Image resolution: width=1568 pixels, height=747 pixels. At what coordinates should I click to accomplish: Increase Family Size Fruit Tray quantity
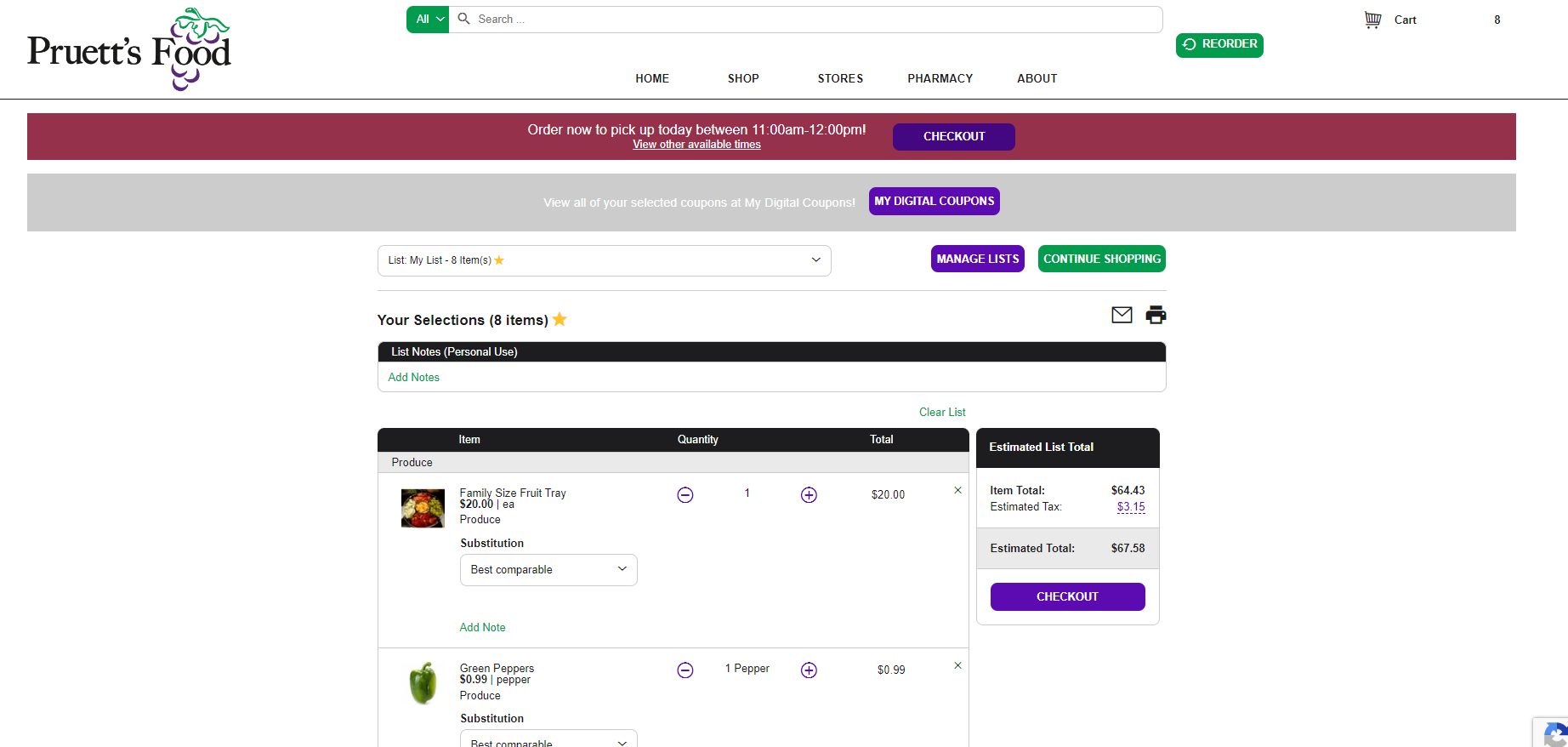pyautogui.click(x=809, y=495)
